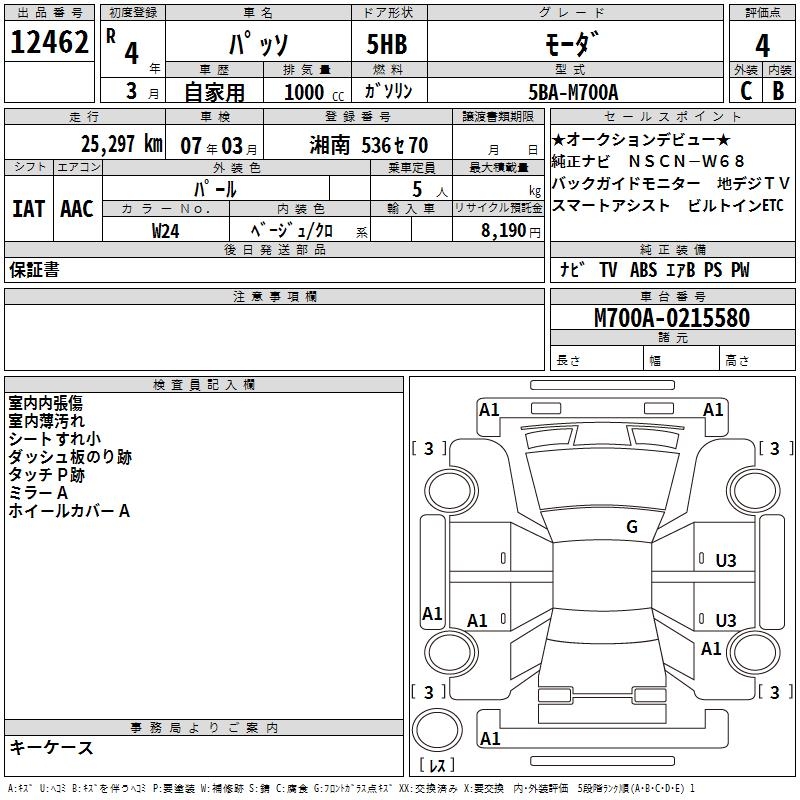Image resolution: width=800 pixels, height=800 pixels.
Task: Click the 注意事項欄 section header
Action: click(275, 296)
